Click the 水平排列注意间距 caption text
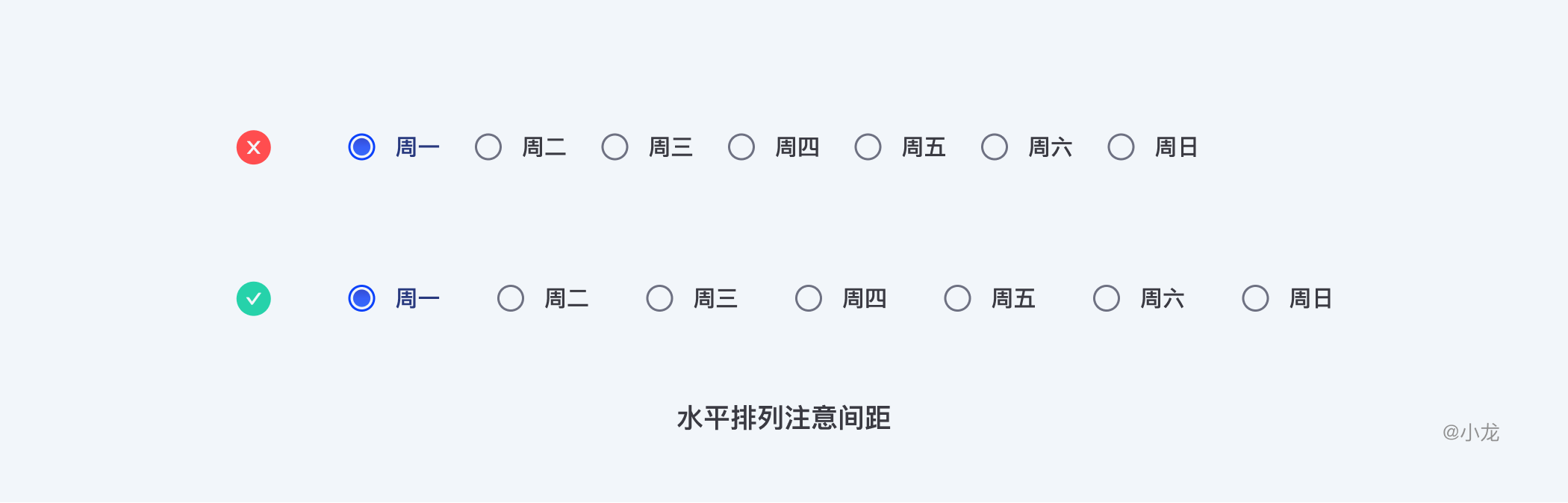The image size is (1568, 503). pos(784,419)
